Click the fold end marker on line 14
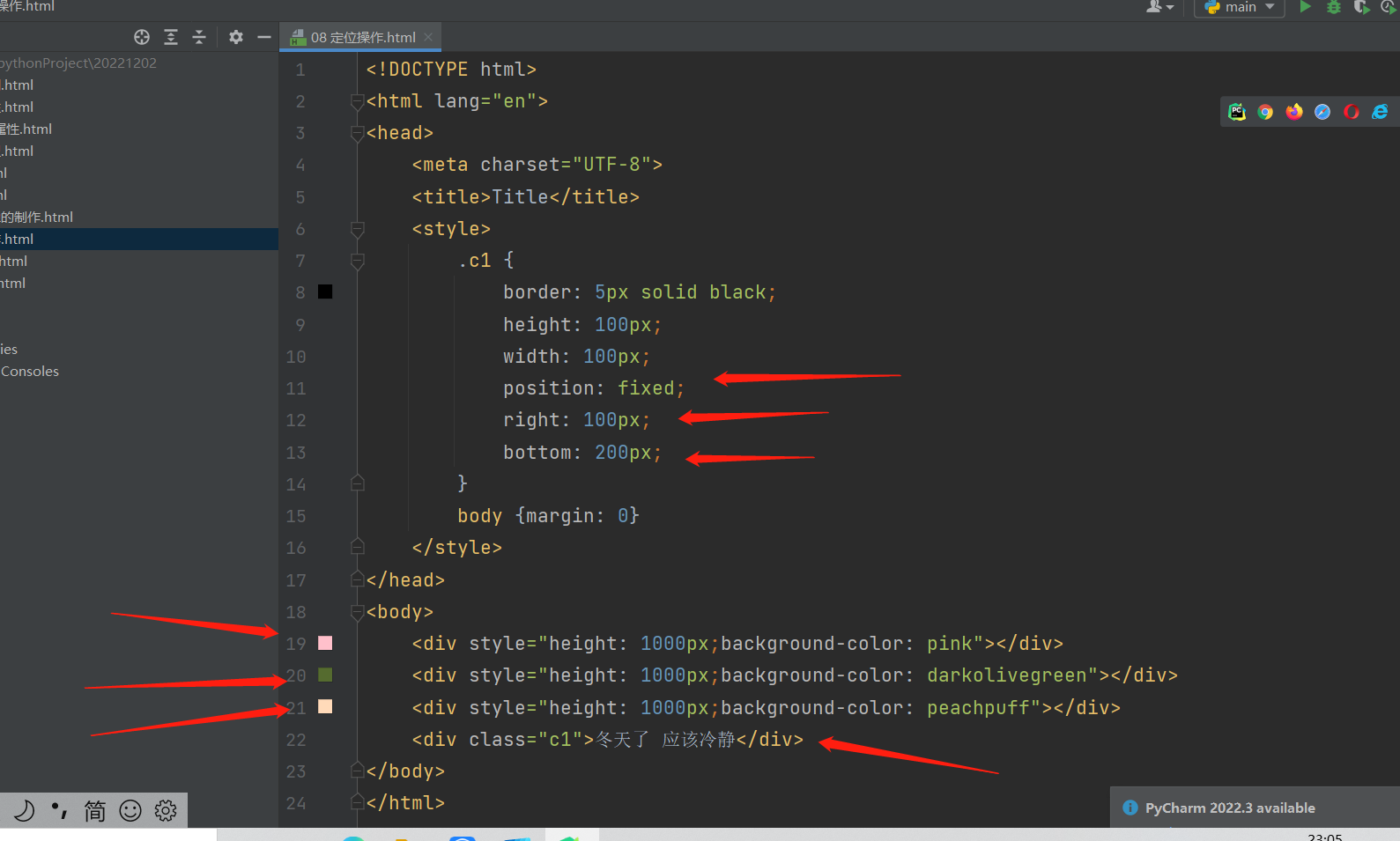1400x841 pixels. tap(358, 483)
